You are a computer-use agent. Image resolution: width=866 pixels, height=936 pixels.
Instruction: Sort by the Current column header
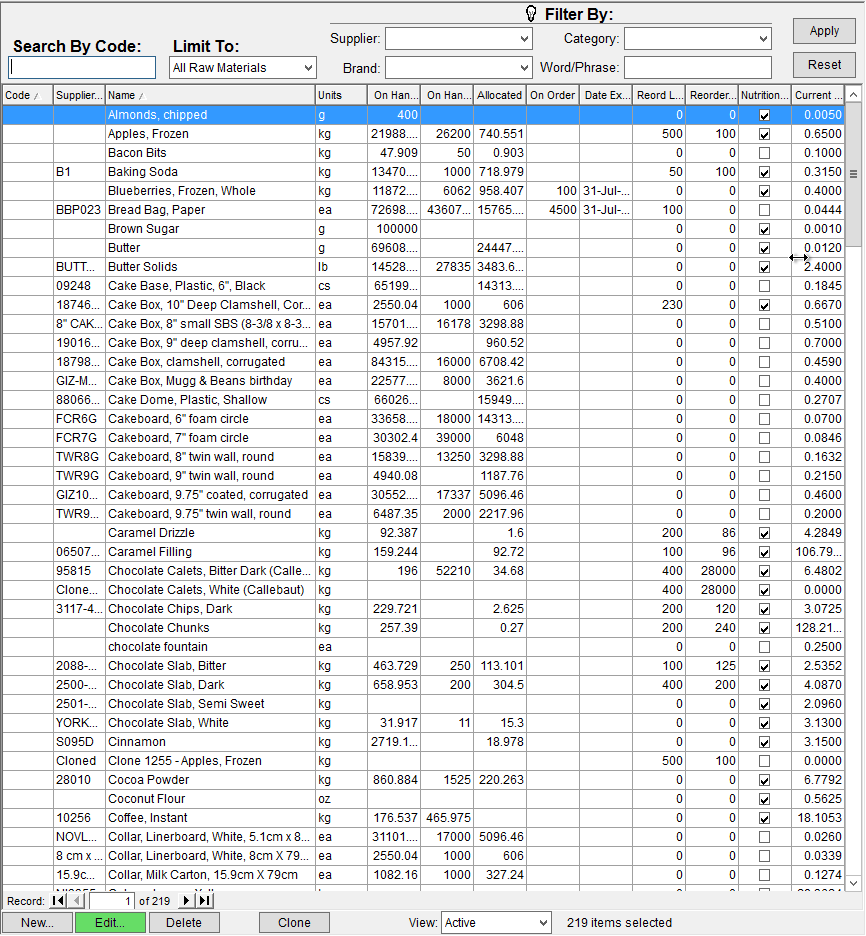click(818, 96)
